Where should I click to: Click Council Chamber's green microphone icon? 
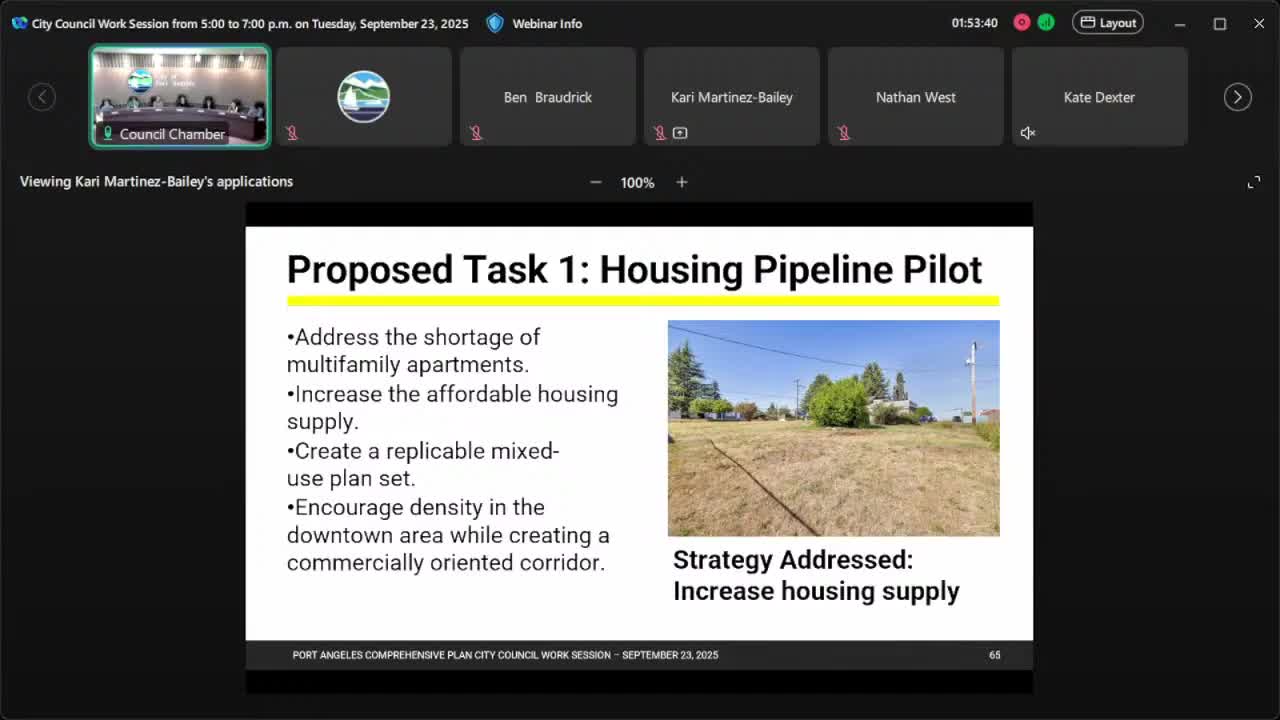(x=108, y=133)
